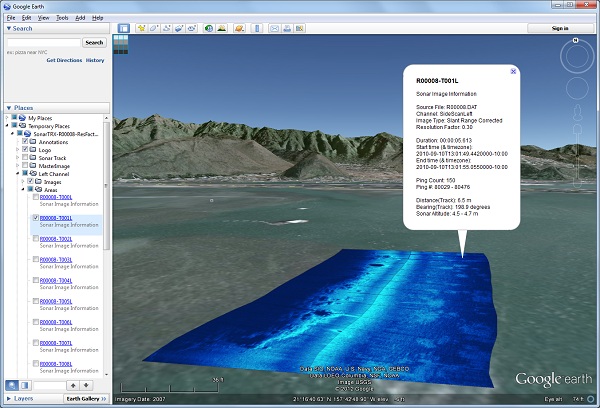Click the Get Directions link
Screen dimensions: 600x408
(63, 60)
